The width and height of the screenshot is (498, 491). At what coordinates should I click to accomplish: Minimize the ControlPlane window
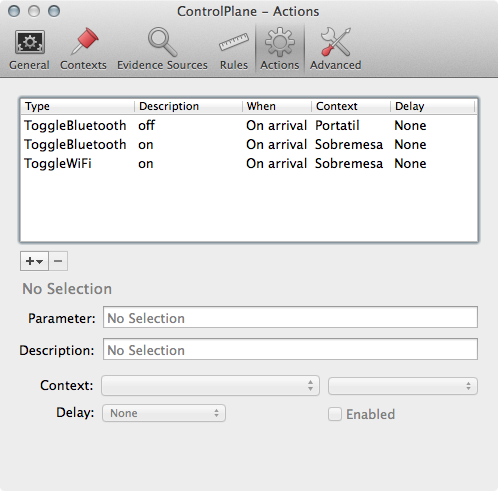34,11
